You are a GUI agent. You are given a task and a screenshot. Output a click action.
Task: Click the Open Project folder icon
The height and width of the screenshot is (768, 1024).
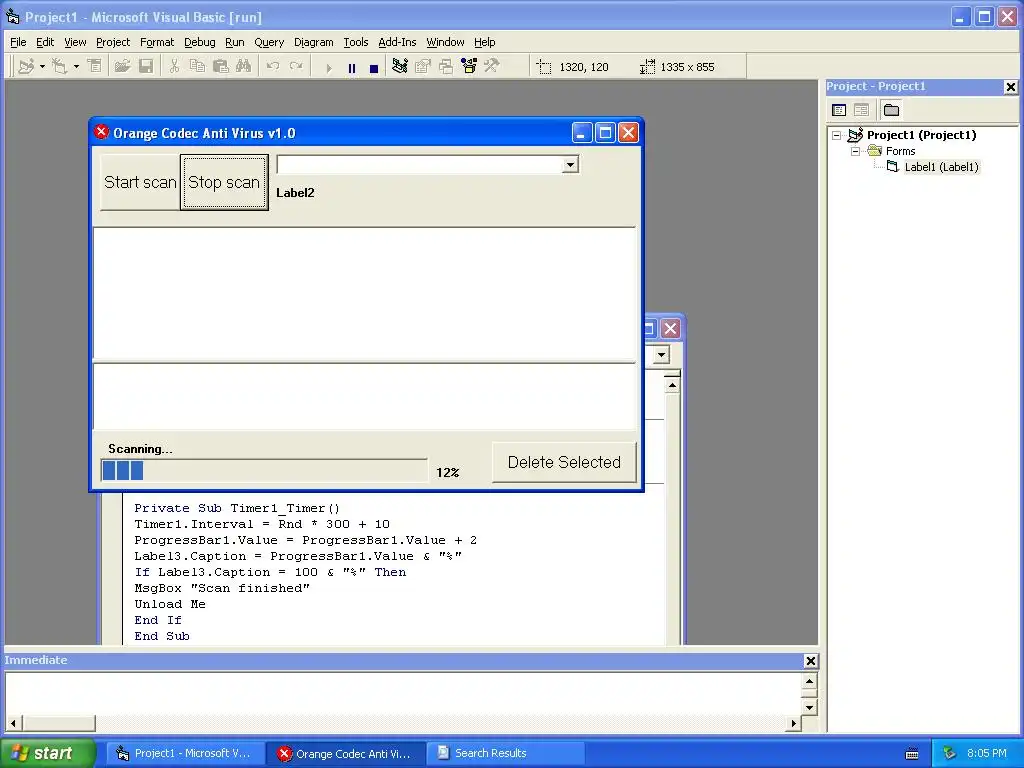tap(122, 67)
